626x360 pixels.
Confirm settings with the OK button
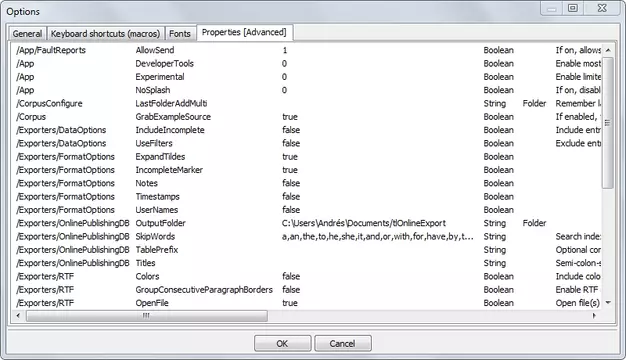(282, 343)
